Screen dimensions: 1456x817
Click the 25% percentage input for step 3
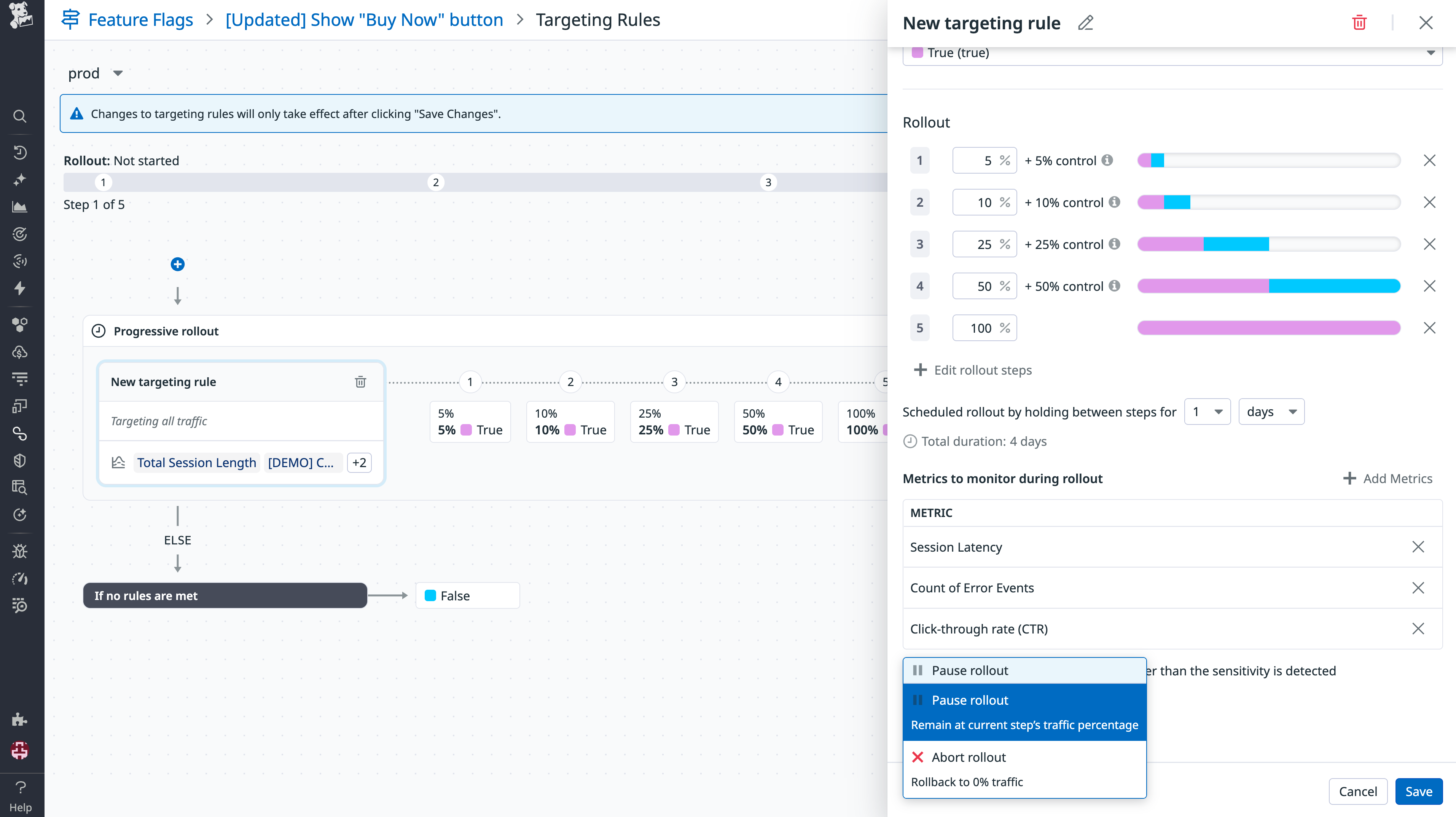tap(984, 244)
